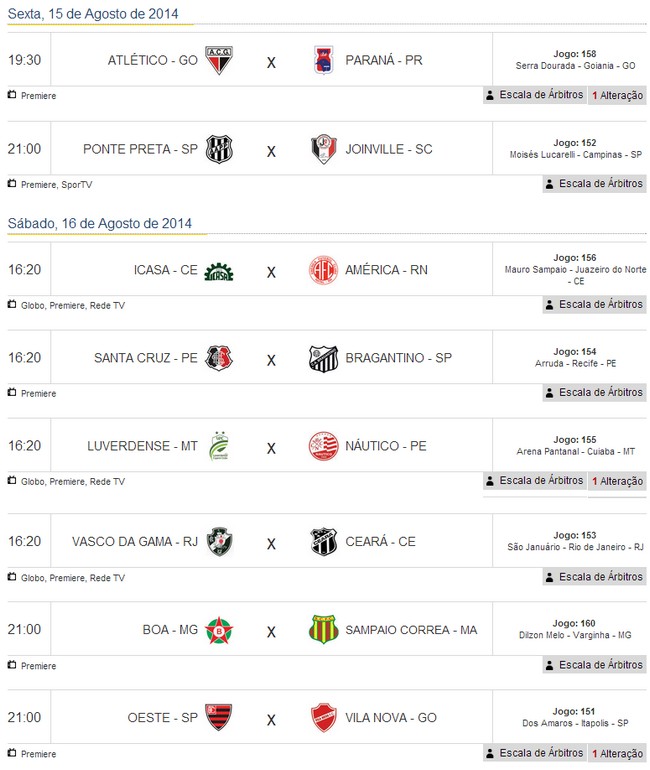This screenshot has height=770, width=650.
Task: Show 1 Alteração for Atlético-GO x Paraná
Action: click(x=617, y=96)
